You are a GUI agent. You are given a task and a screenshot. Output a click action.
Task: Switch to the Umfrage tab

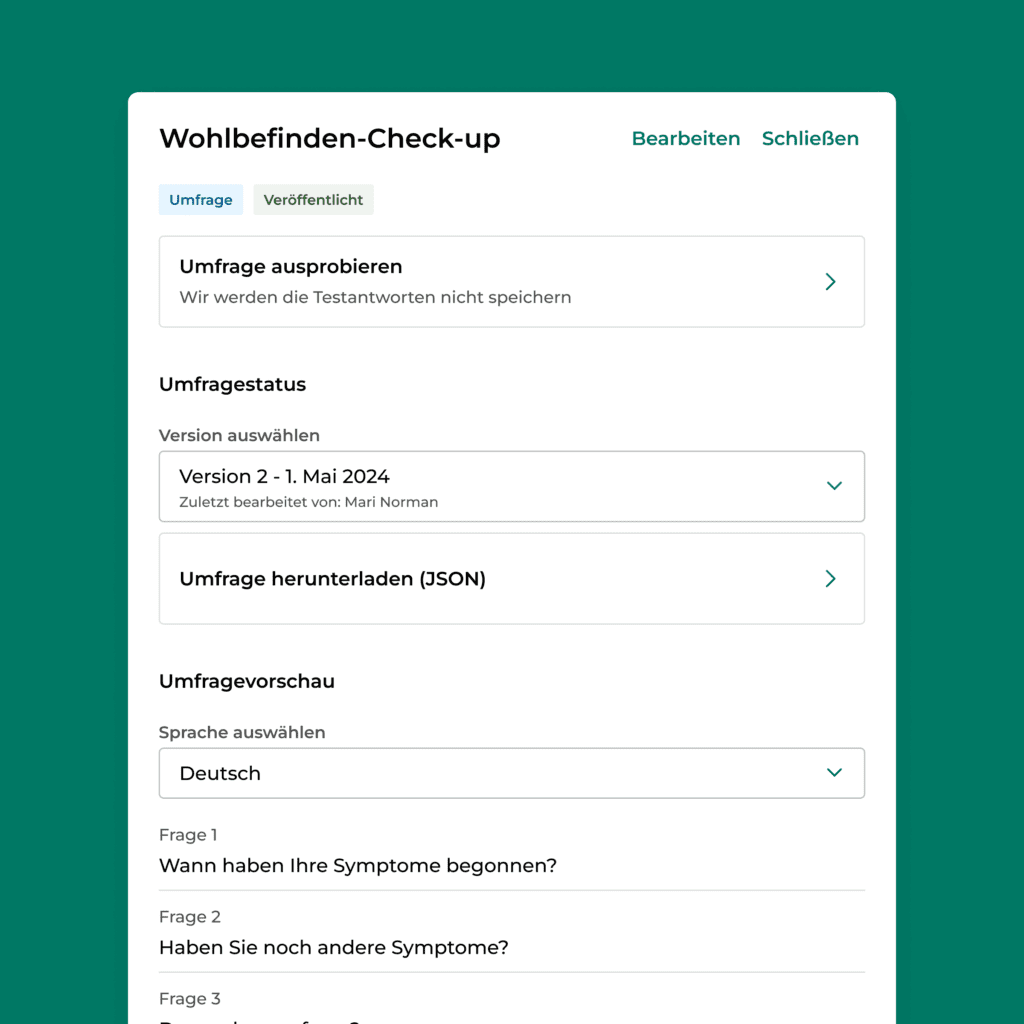(x=200, y=199)
